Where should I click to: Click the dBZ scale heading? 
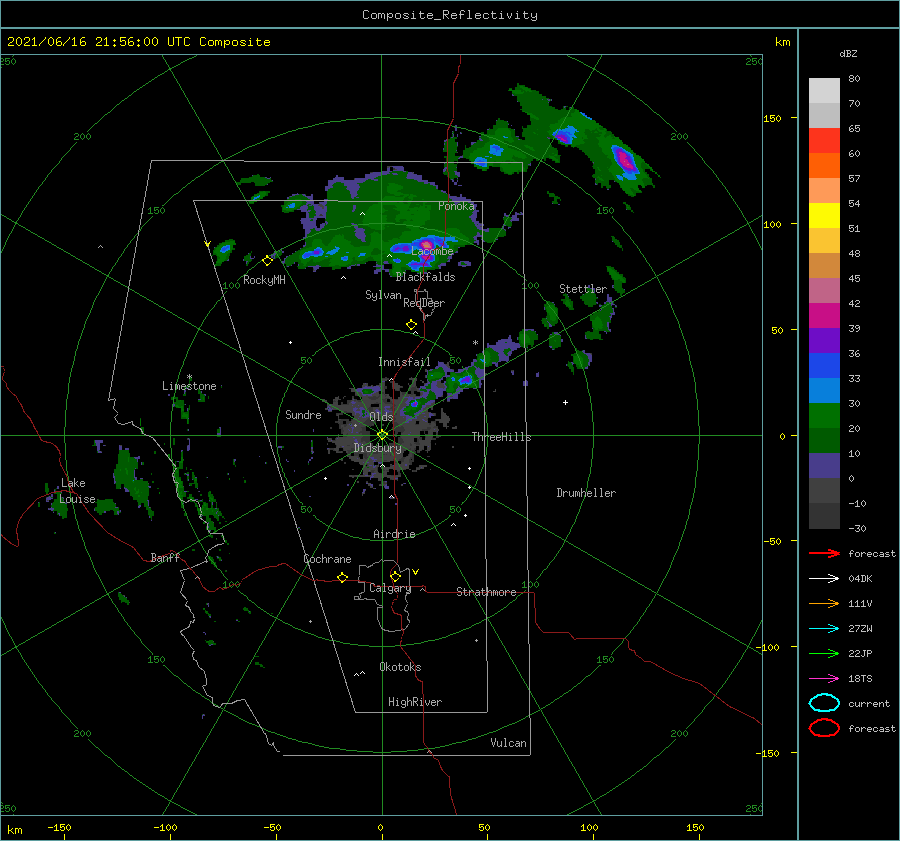pos(848,53)
